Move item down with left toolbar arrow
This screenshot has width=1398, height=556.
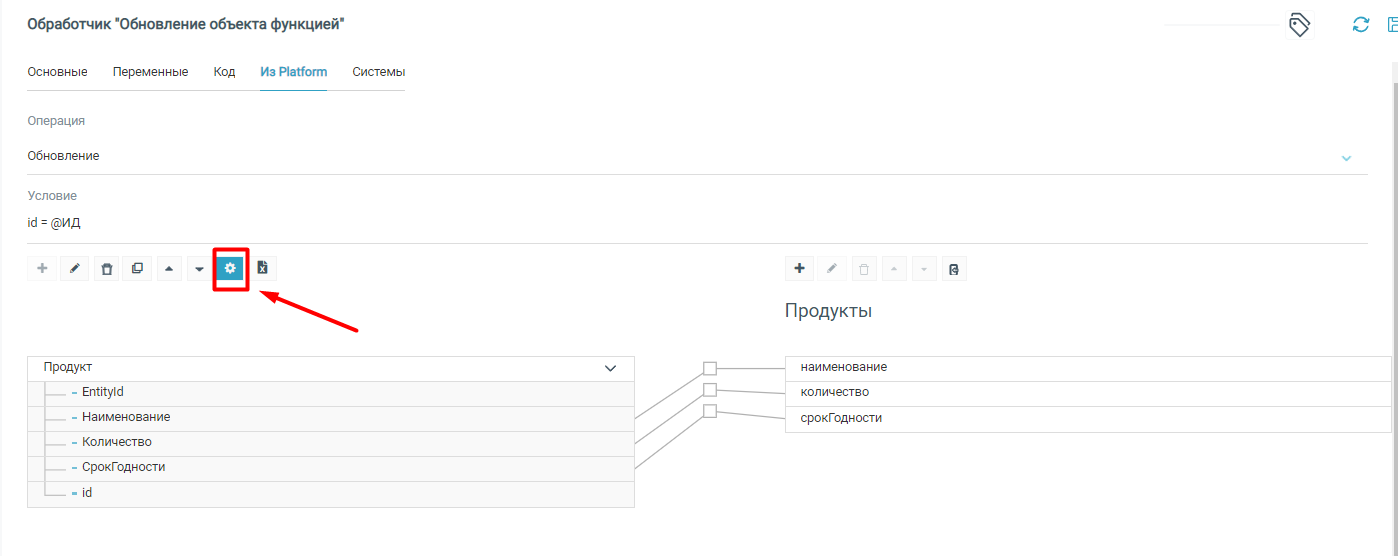[x=199, y=268]
